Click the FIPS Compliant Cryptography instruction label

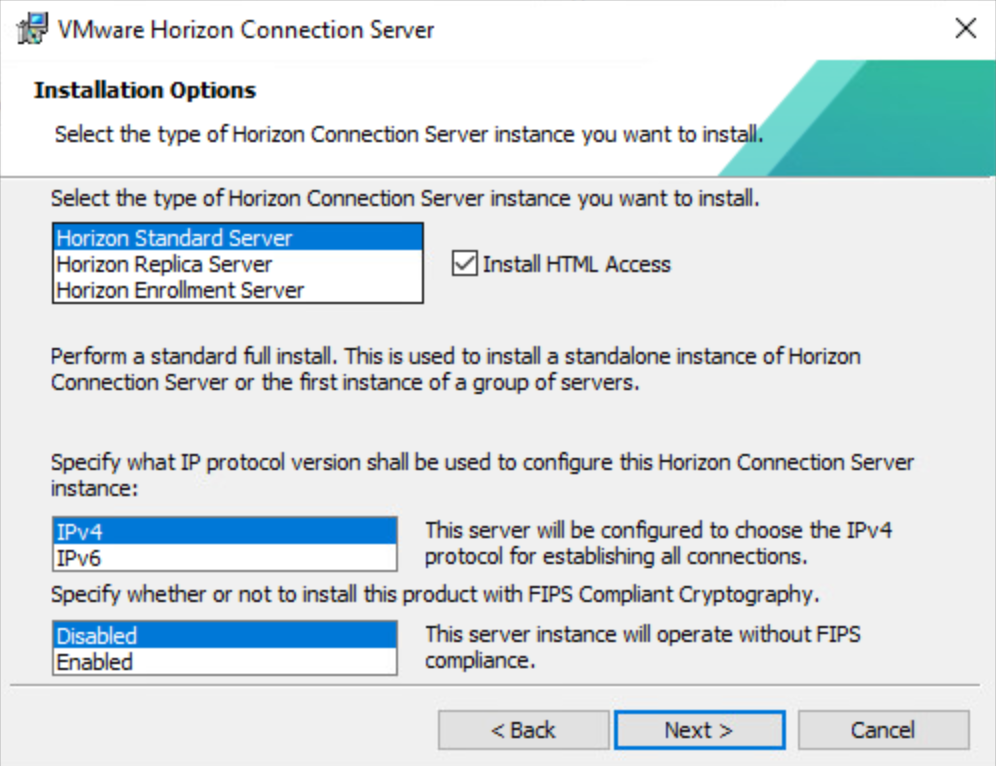[x=435, y=595]
